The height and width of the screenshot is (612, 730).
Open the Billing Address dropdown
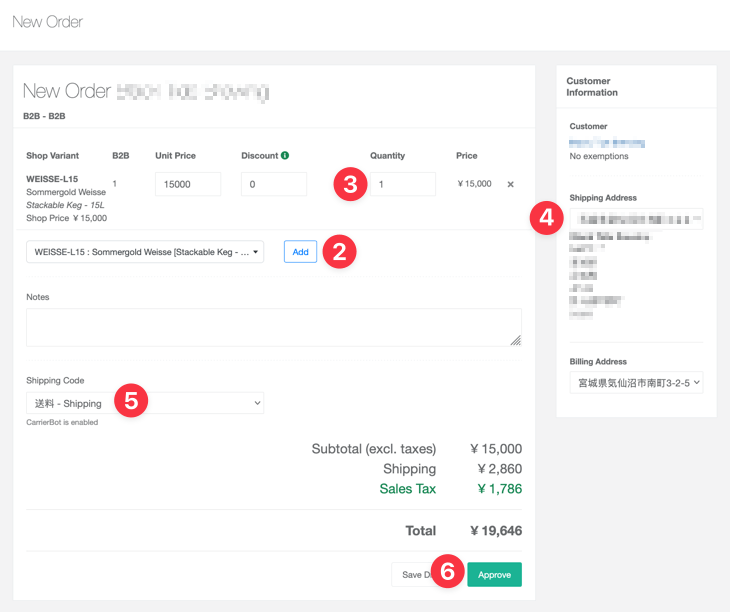point(636,382)
